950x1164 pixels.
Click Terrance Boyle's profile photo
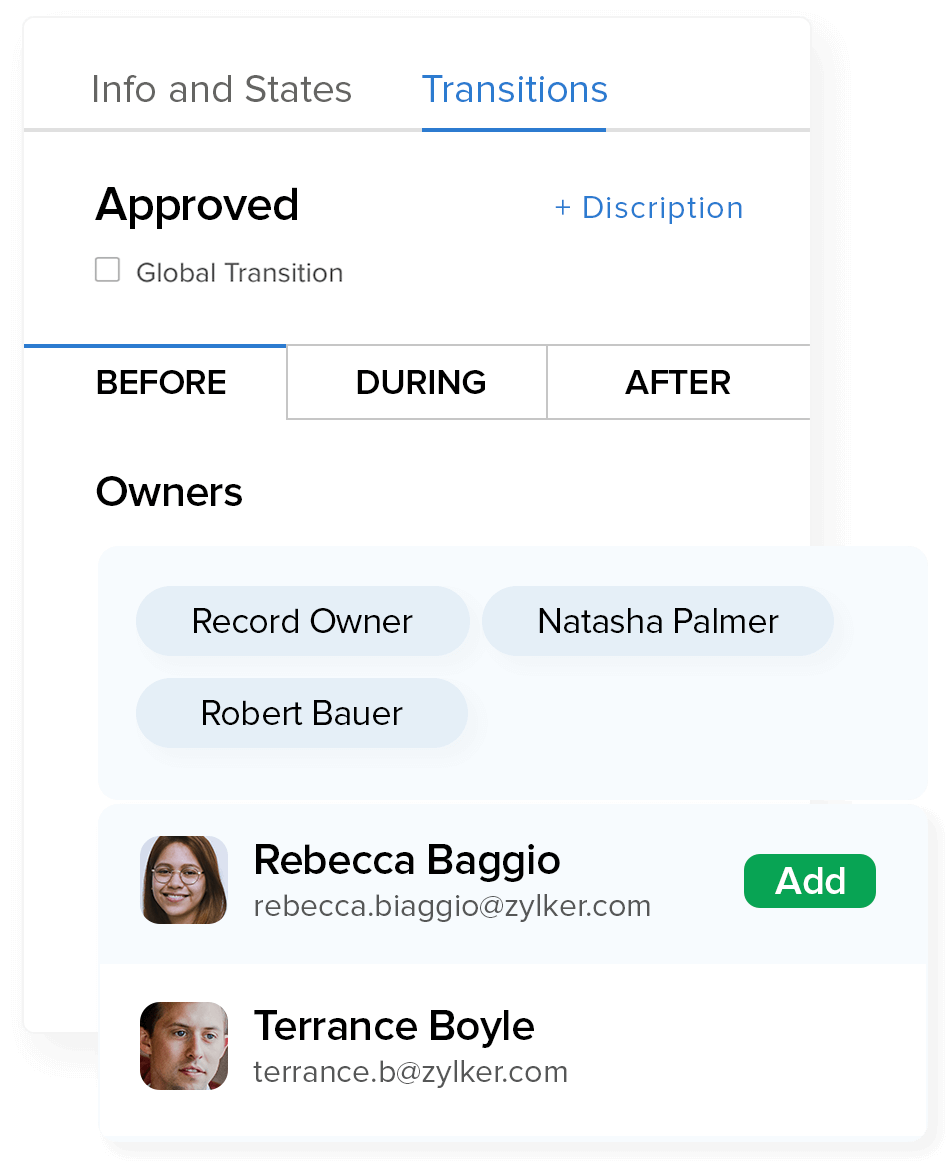[x=184, y=1046]
